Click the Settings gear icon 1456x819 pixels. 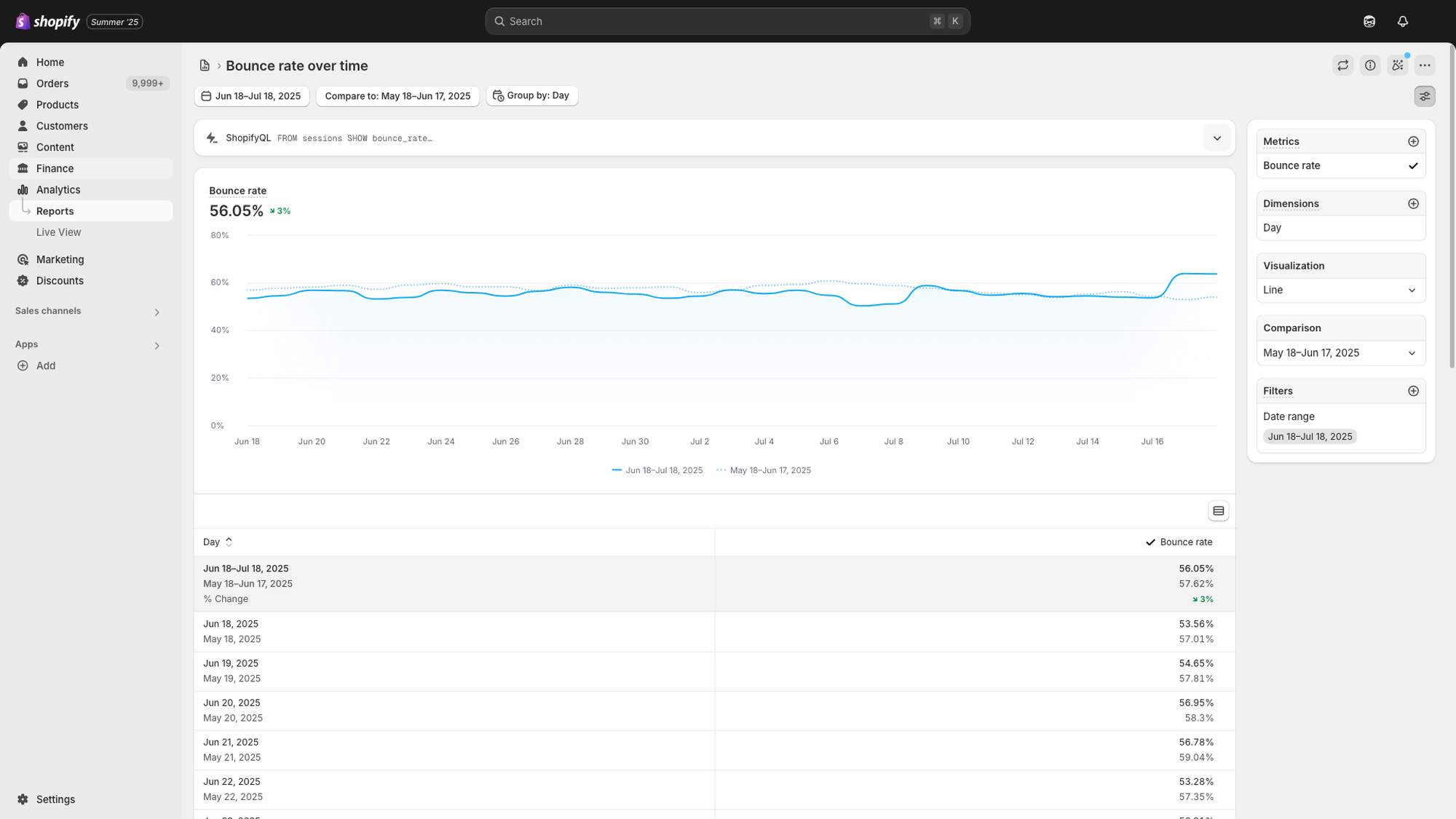click(x=23, y=799)
